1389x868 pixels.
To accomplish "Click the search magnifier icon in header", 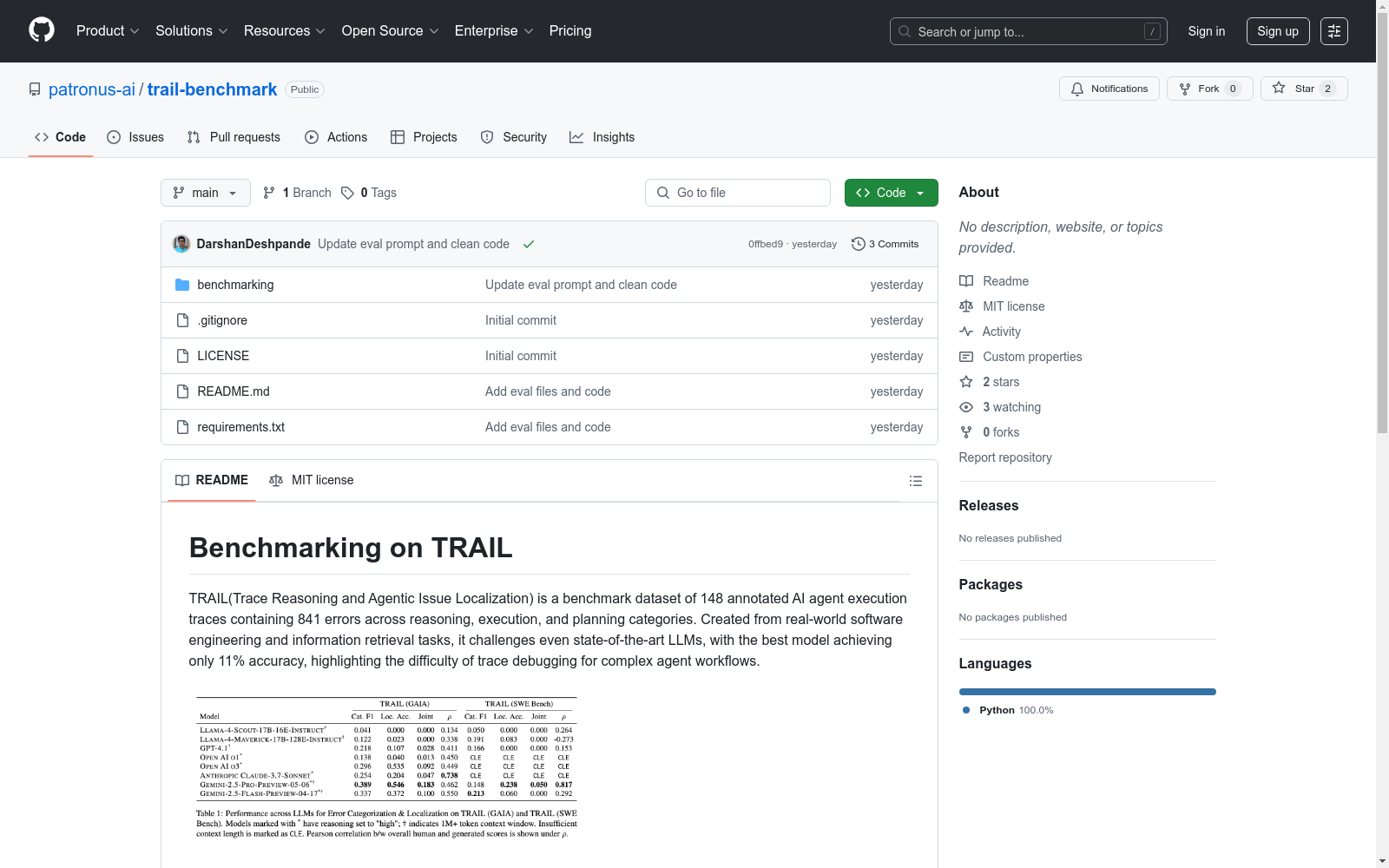I will (x=905, y=31).
